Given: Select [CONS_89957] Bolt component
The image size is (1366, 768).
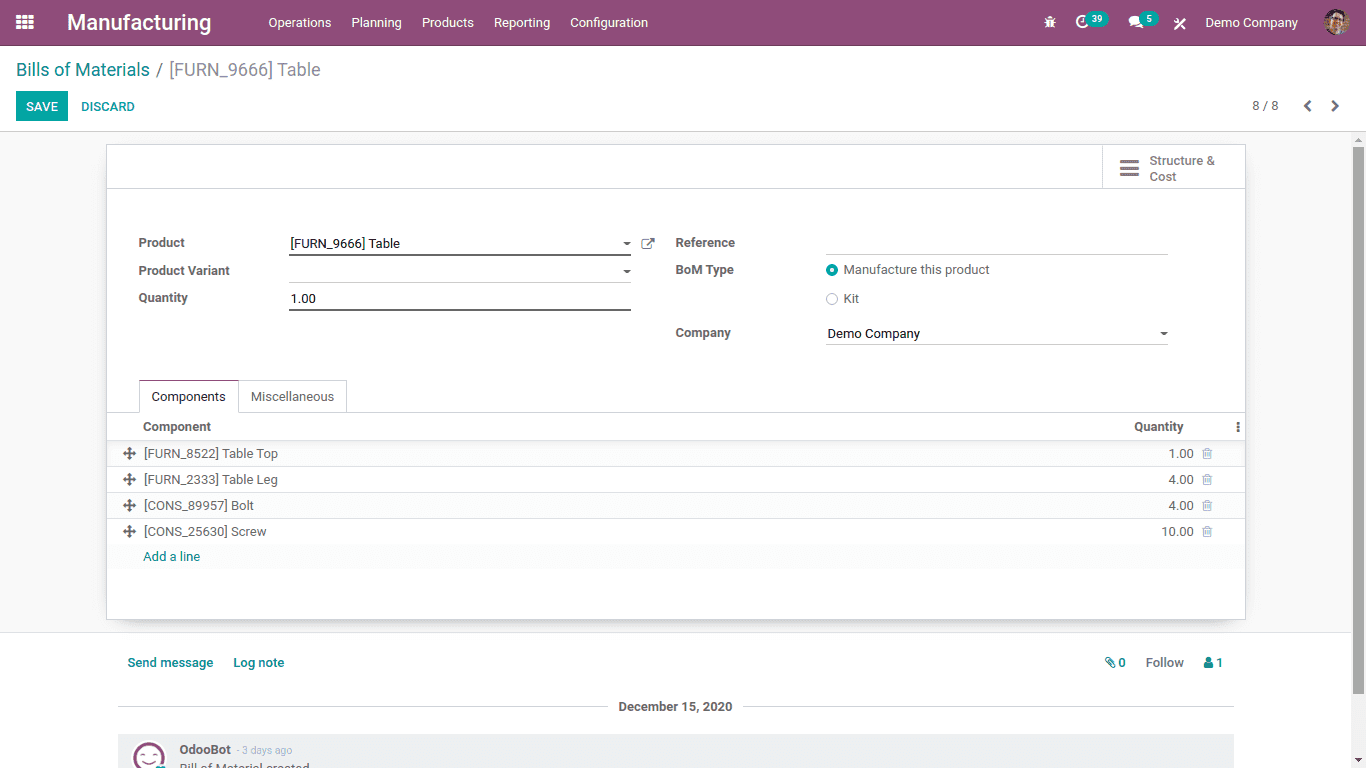Looking at the screenshot, I should [199, 506].
